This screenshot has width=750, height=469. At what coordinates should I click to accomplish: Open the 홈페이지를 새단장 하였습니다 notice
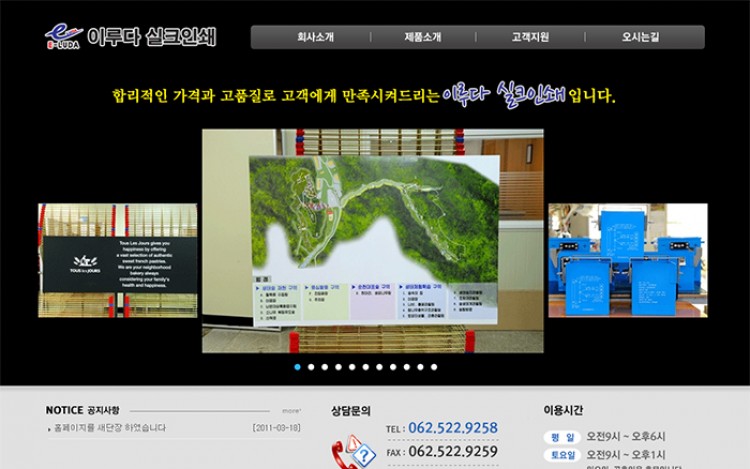point(110,428)
